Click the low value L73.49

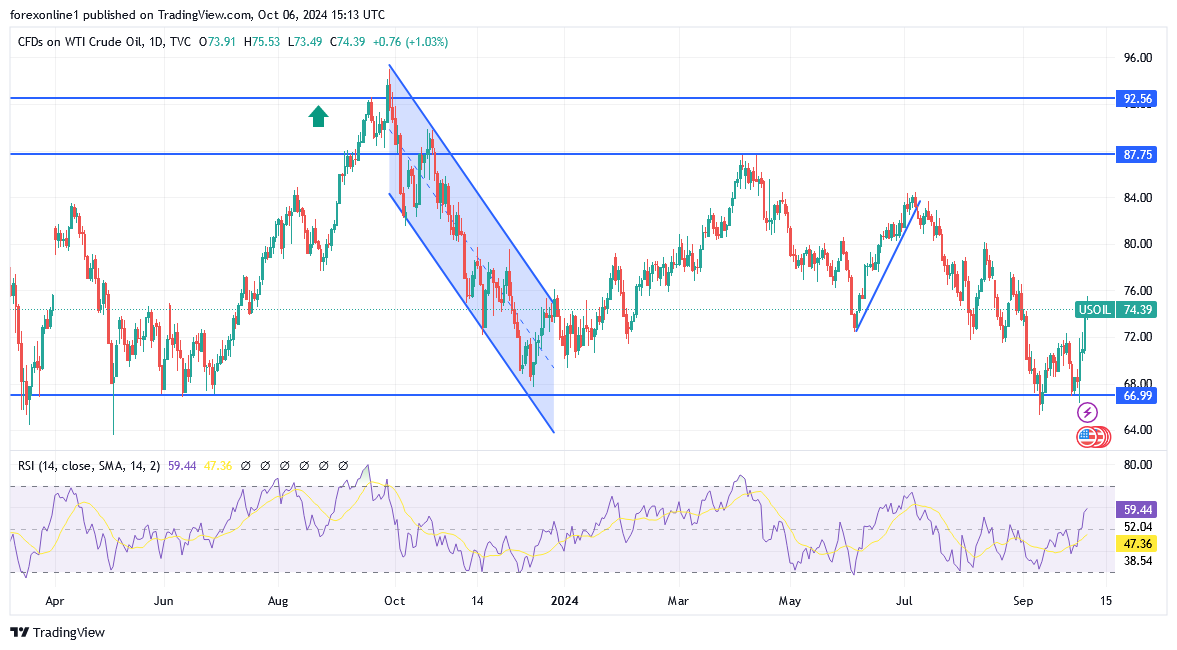[x=305, y=42]
